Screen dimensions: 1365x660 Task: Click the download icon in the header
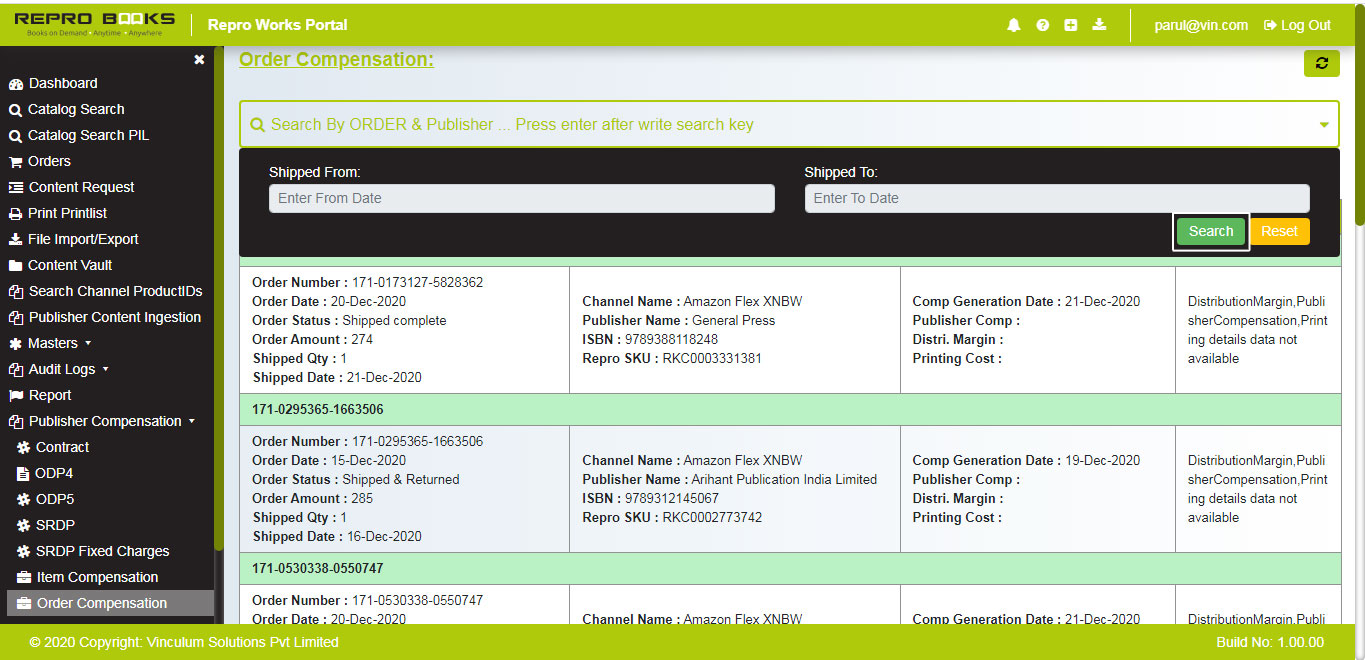tap(1099, 24)
